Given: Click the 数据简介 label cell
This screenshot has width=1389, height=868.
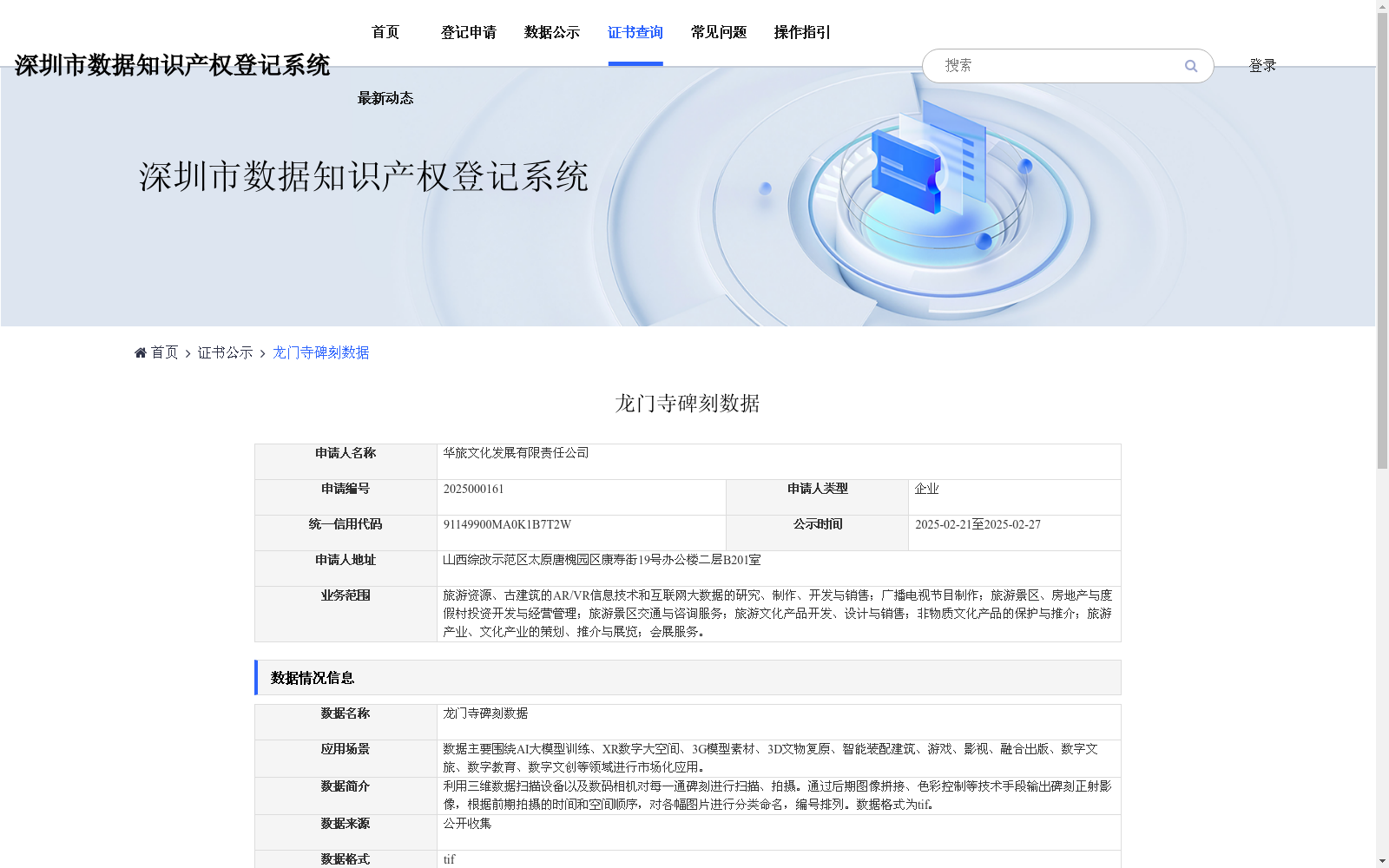Looking at the screenshot, I should [346, 796].
